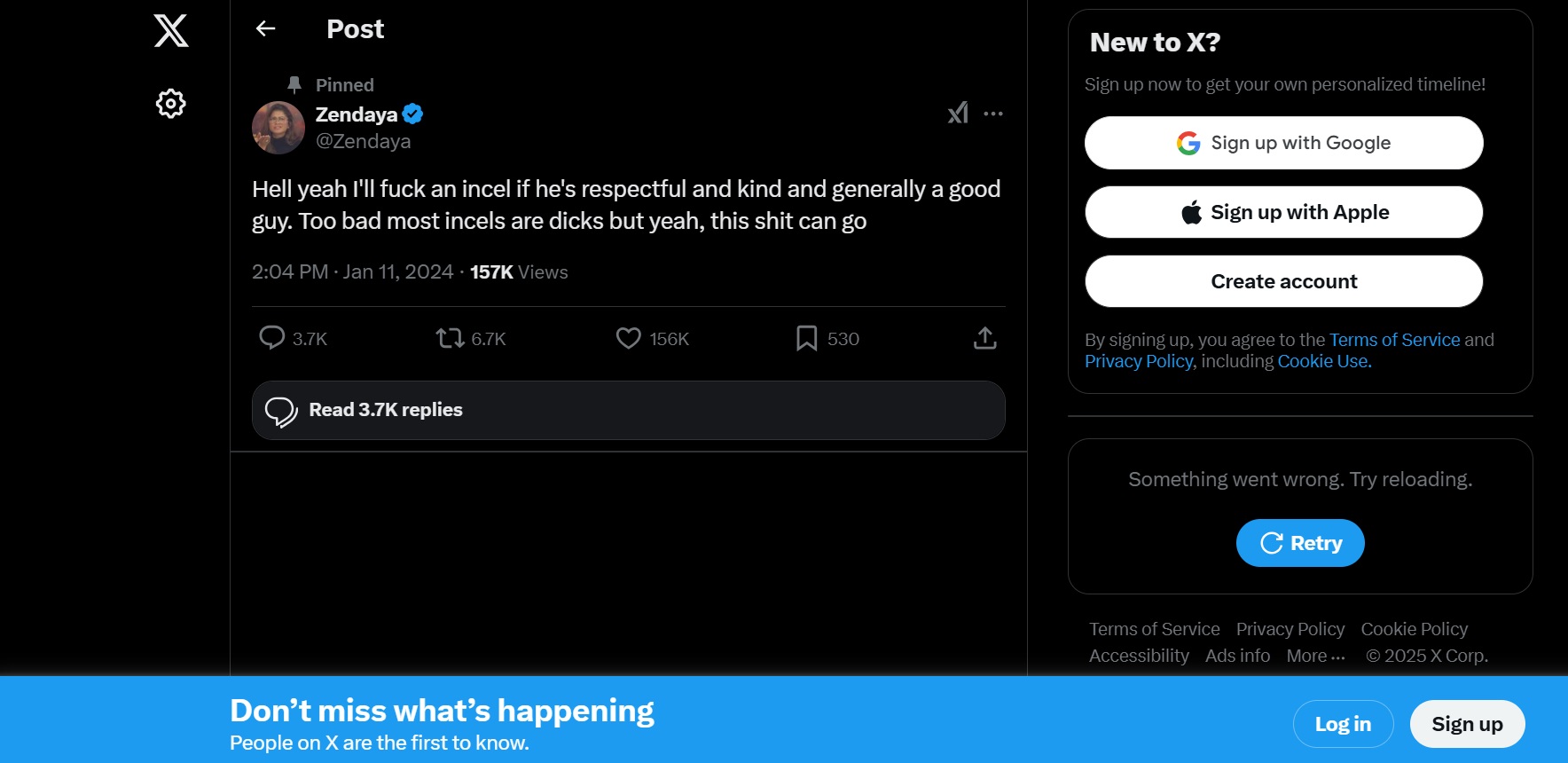Click the Log in button

[x=1343, y=724]
